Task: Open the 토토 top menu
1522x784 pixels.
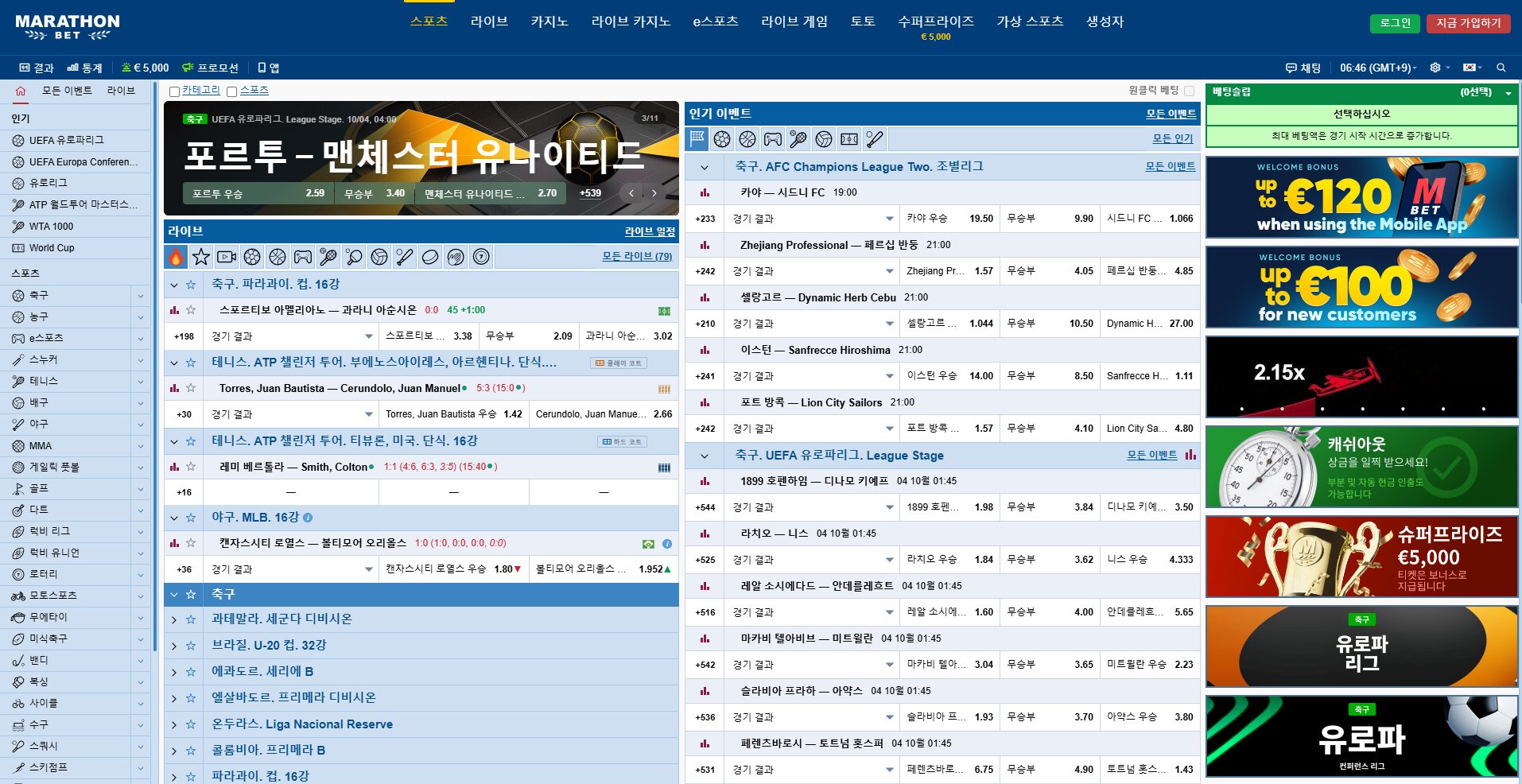Action: [863, 21]
